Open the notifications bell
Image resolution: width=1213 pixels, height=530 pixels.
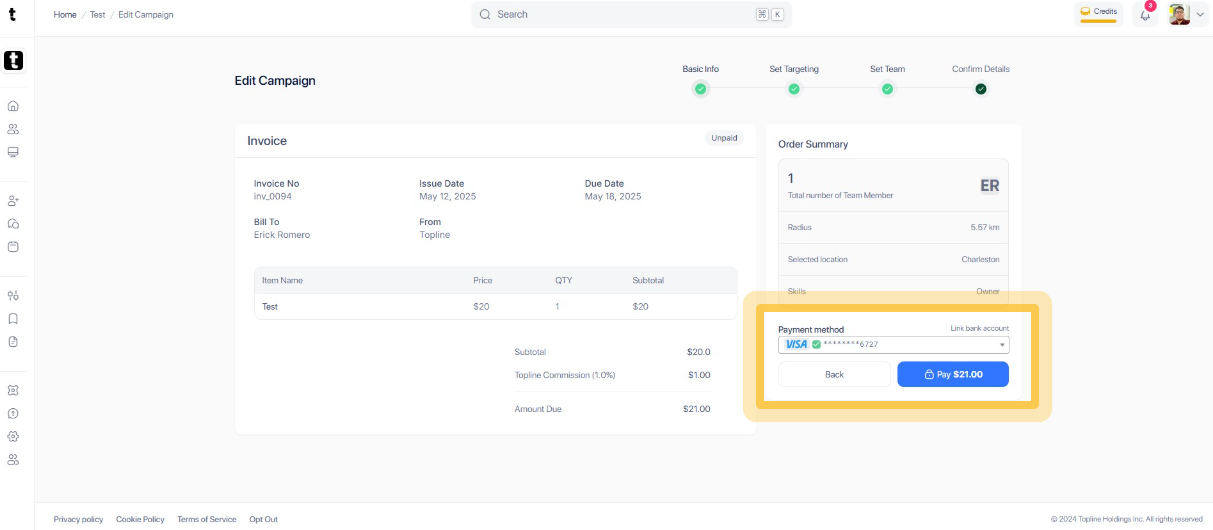pyautogui.click(x=1145, y=15)
